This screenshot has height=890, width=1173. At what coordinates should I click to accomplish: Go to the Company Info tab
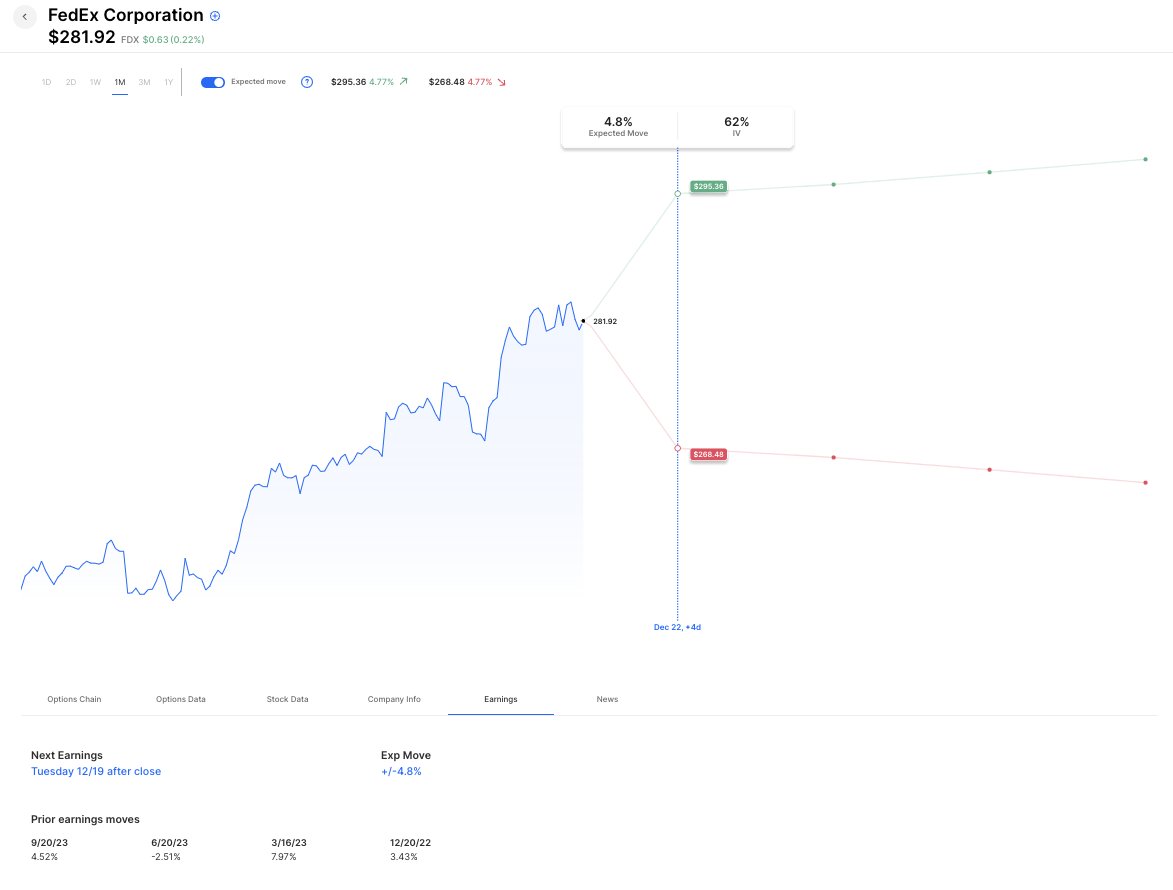(x=394, y=699)
